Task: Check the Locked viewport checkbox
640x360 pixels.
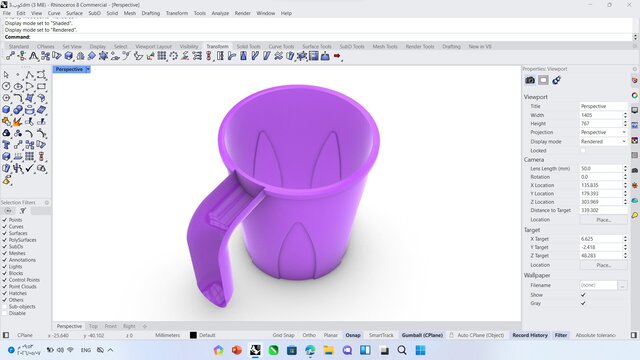Action: 583,150
